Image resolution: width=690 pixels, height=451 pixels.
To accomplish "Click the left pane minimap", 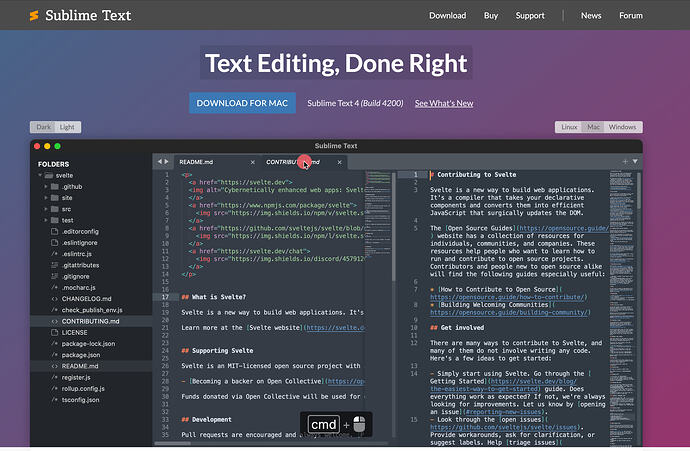I will [378, 216].
